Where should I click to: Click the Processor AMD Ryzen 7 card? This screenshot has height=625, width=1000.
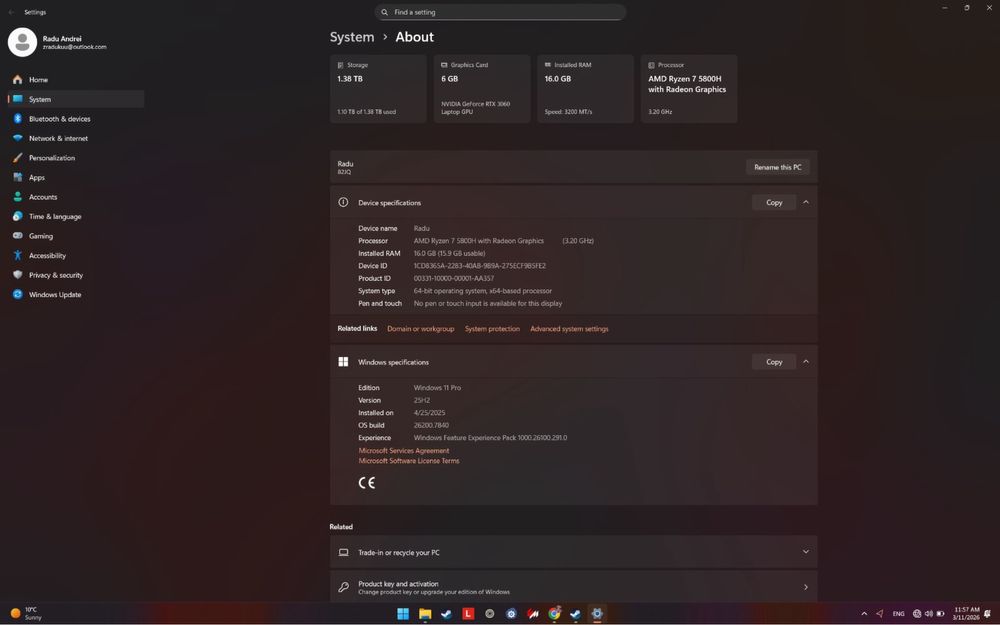tap(689, 89)
